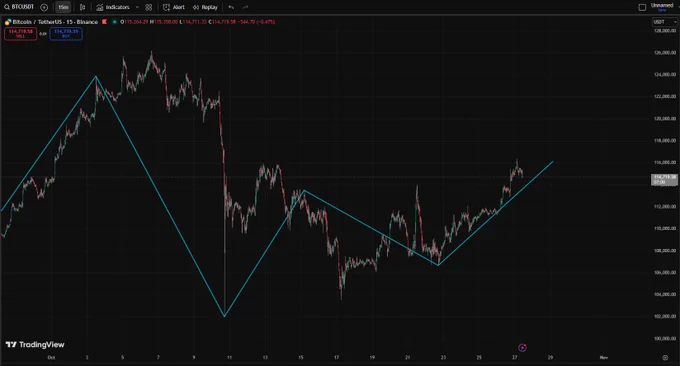This screenshot has height=366, width=680.
Task: Click the OHLC values in the chart legend
Action: coord(197,22)
